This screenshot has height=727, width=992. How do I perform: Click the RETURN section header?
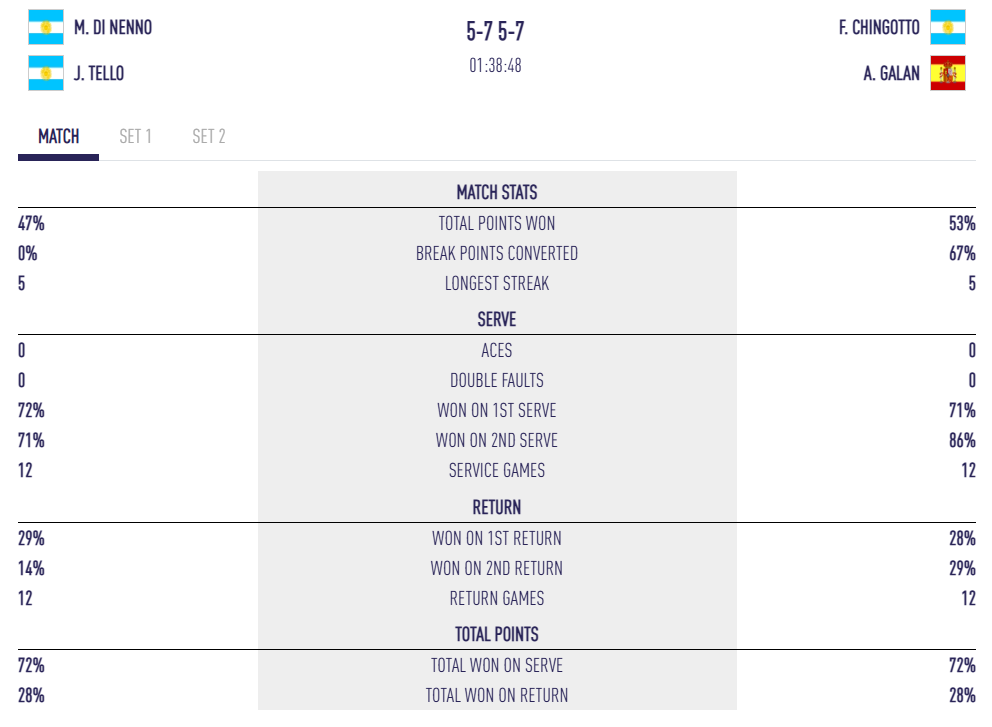(x=497, y=507)
